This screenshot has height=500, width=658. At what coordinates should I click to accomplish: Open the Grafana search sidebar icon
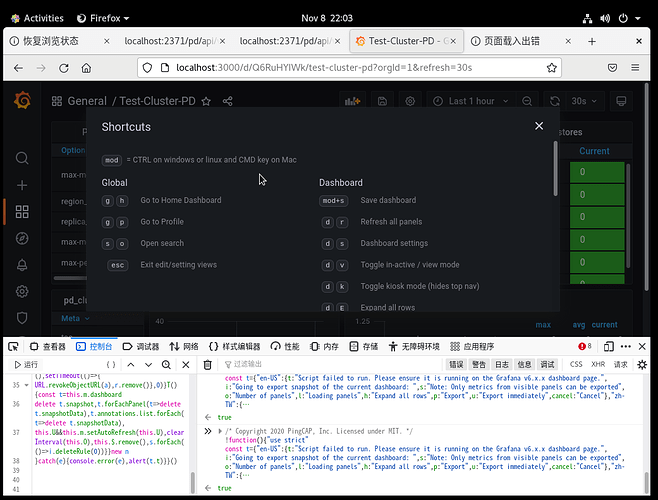tap(22, 158)
